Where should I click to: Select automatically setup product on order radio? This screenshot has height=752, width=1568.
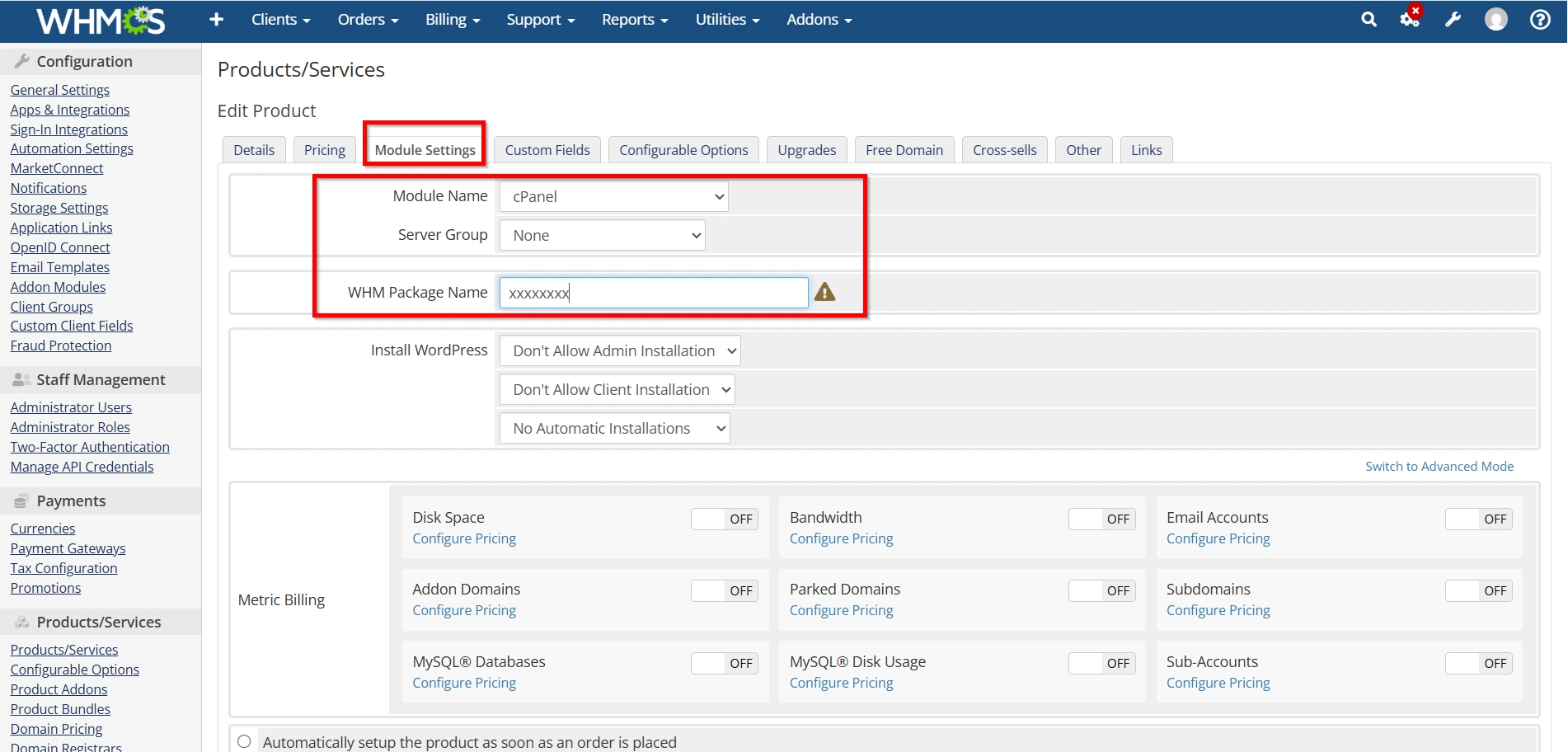[244, 741]
